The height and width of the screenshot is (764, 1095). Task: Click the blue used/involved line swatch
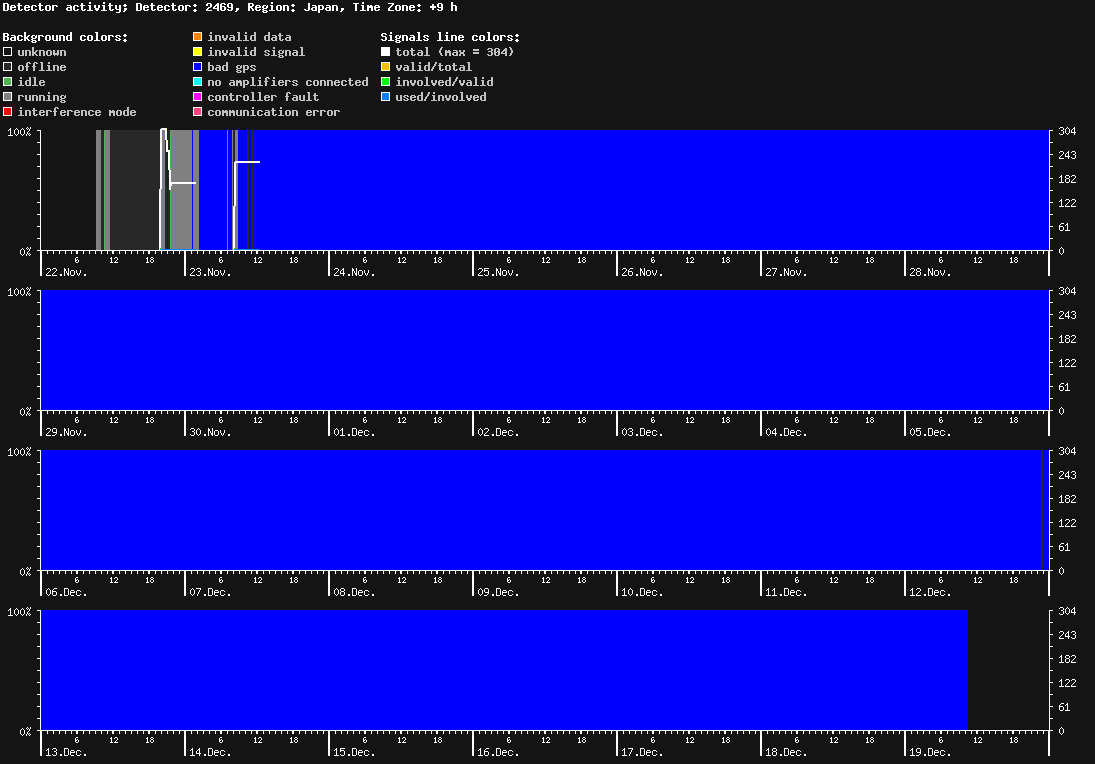click(x=386, y=97)
